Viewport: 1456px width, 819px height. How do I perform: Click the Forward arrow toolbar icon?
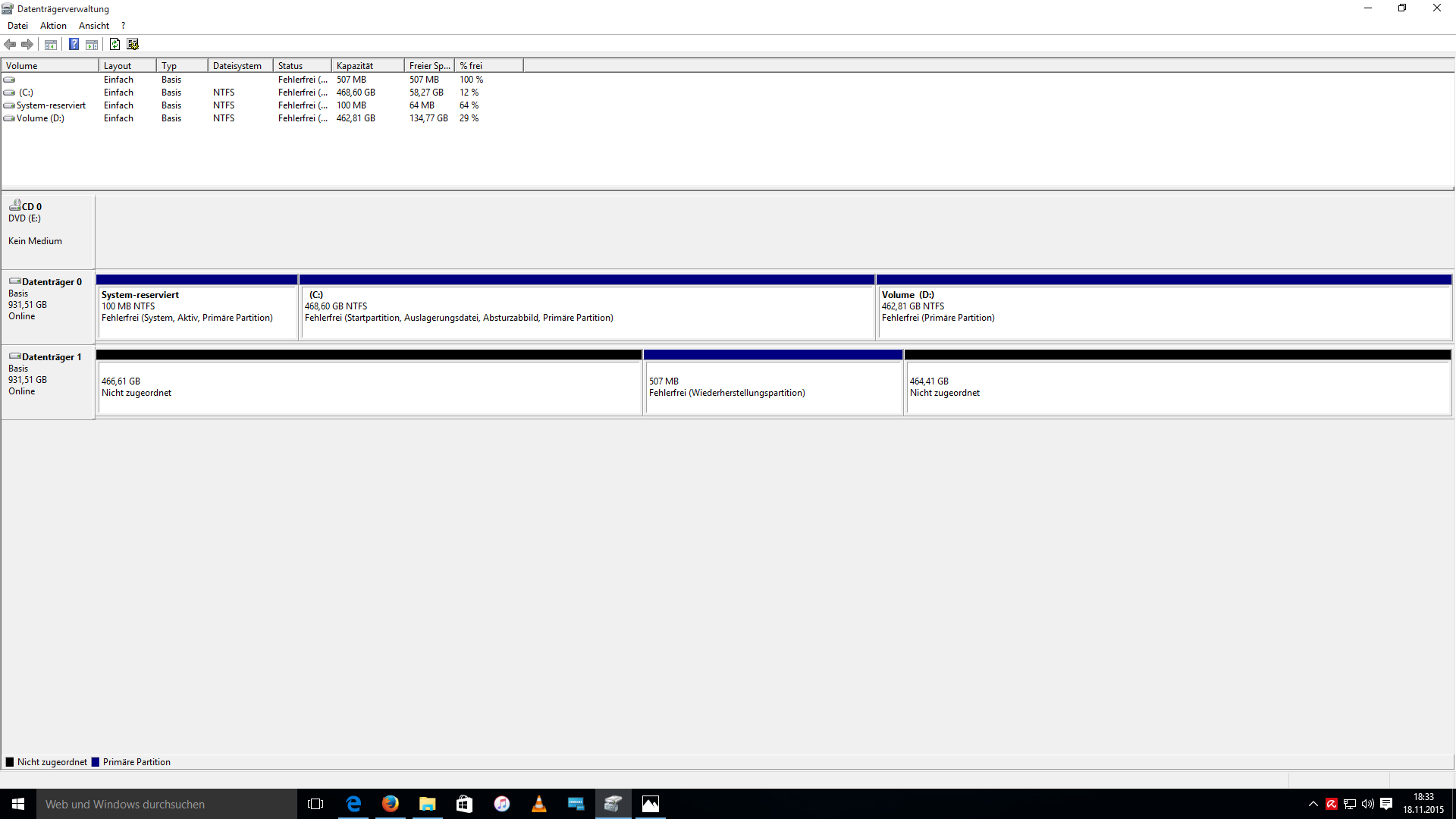pyautogui.click(x=27, y=44)
